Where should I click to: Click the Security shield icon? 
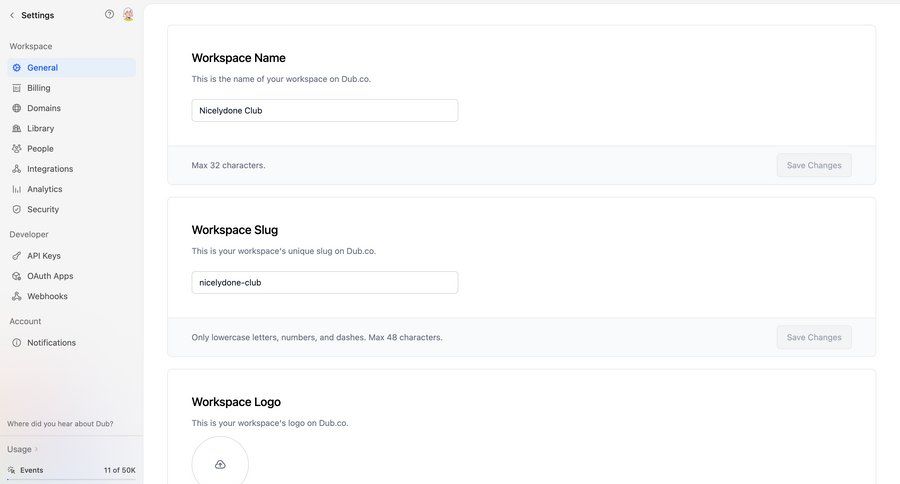pyautogui.click(x=17, y=210)
